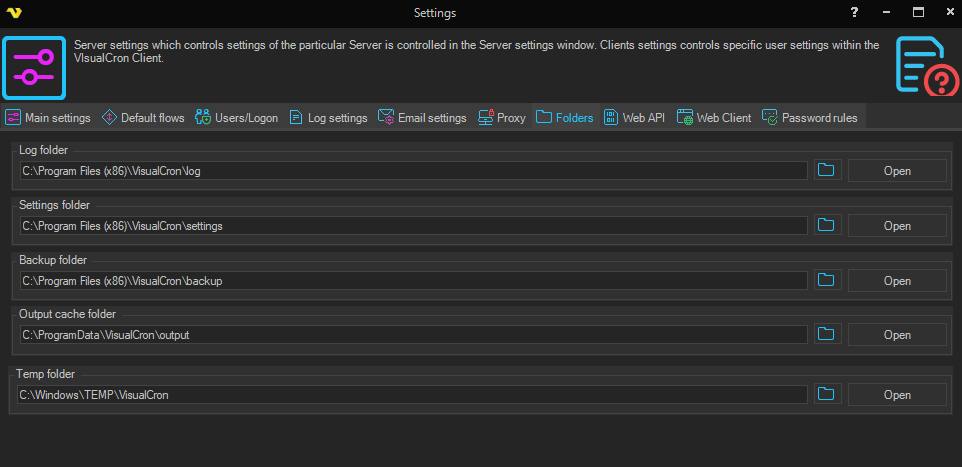Click the Backup folder path field
This screenshot has height=467, width=962.
pyautogui.click(x=412, y=281)
